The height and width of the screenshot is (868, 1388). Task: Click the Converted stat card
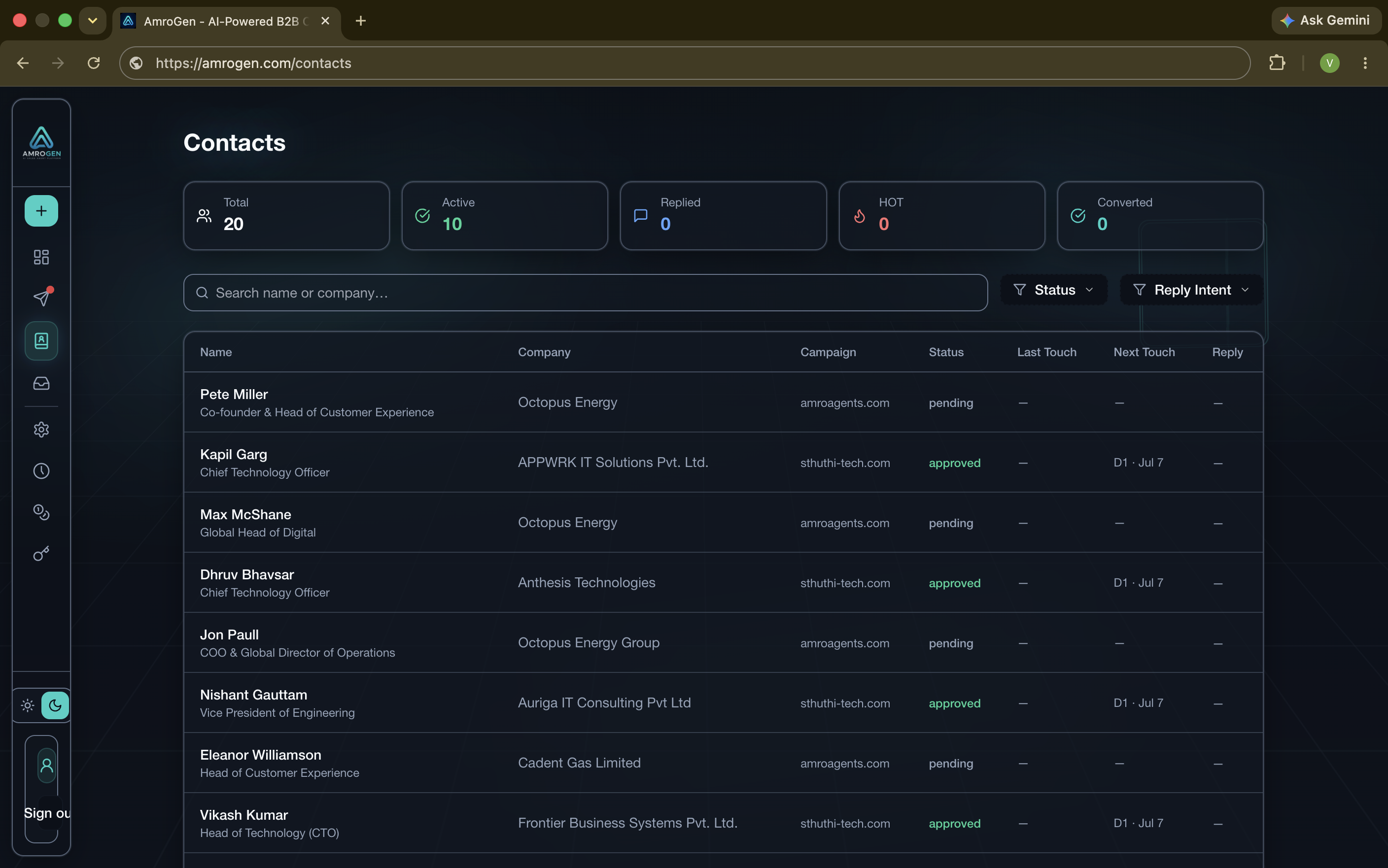1160,216
